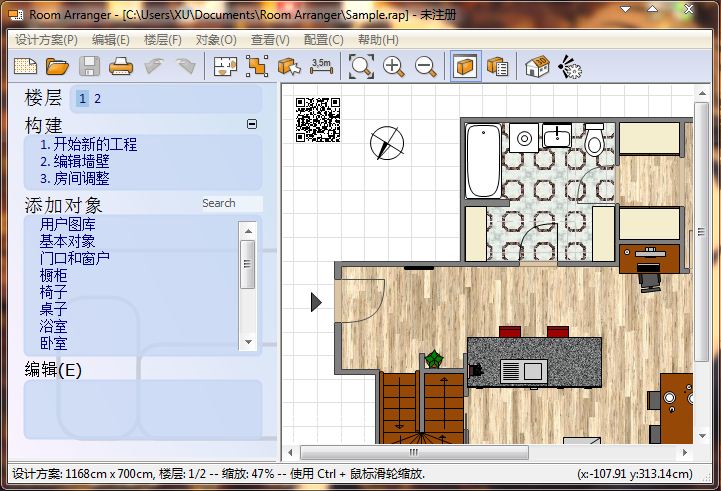Viewport: 721px width, 491px height.
Task: Open a file with the folder icon
Action: coord(57,67)
